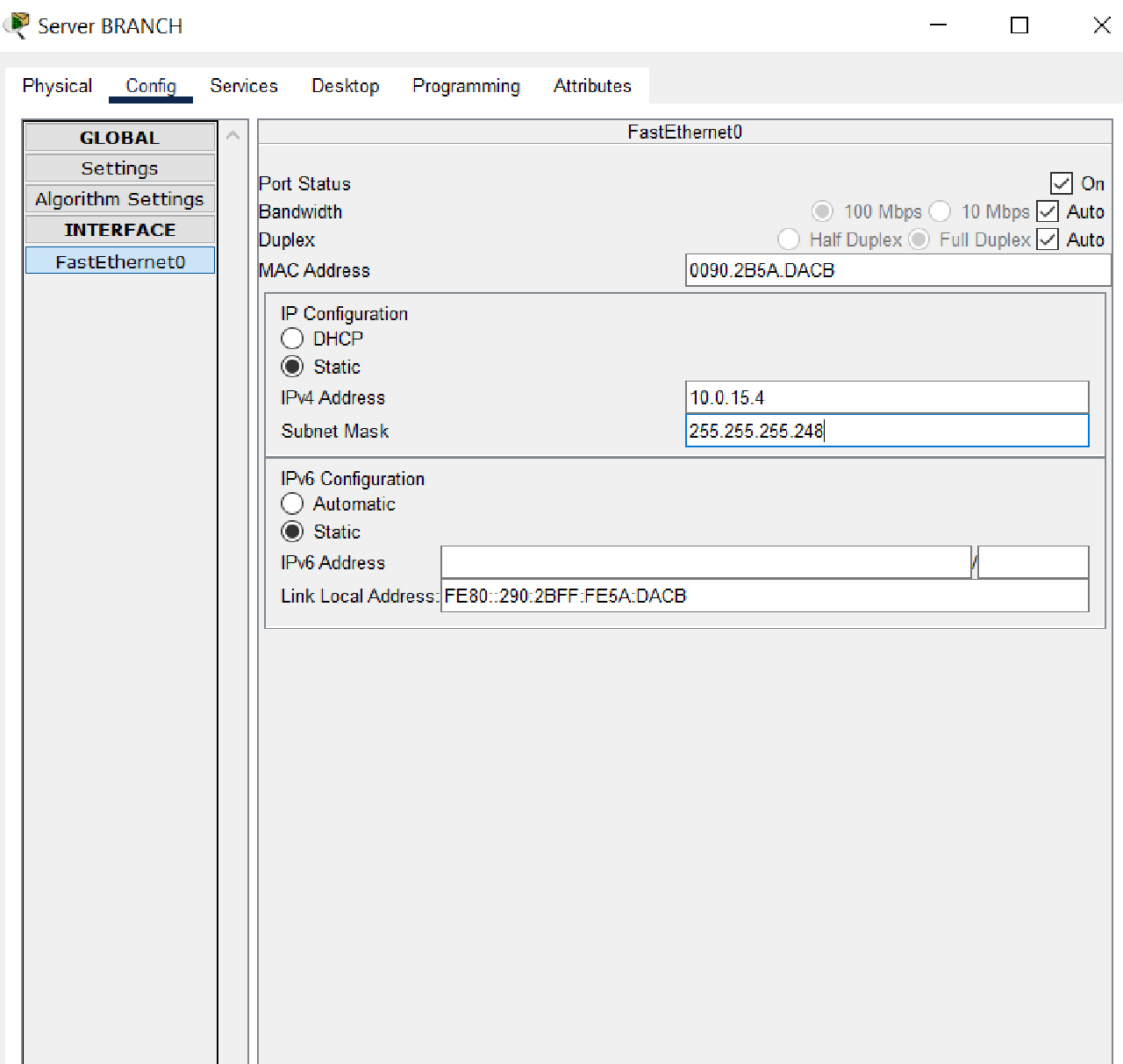Click the INTERFACE section header
Viewport: 1123px width, 1064px height.
pos(119,229)
